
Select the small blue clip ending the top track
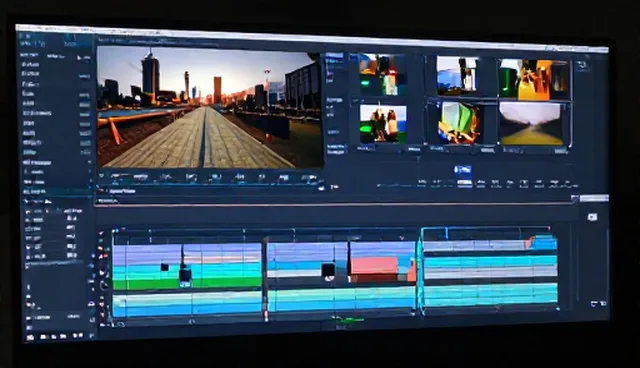pos(543,243)
